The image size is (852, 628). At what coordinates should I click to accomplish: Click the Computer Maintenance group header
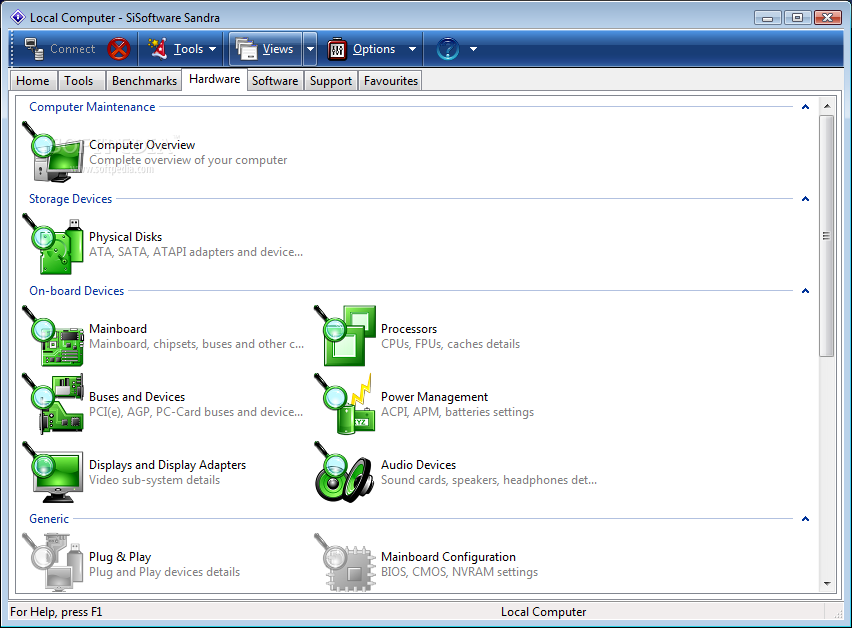coord(92,107)
